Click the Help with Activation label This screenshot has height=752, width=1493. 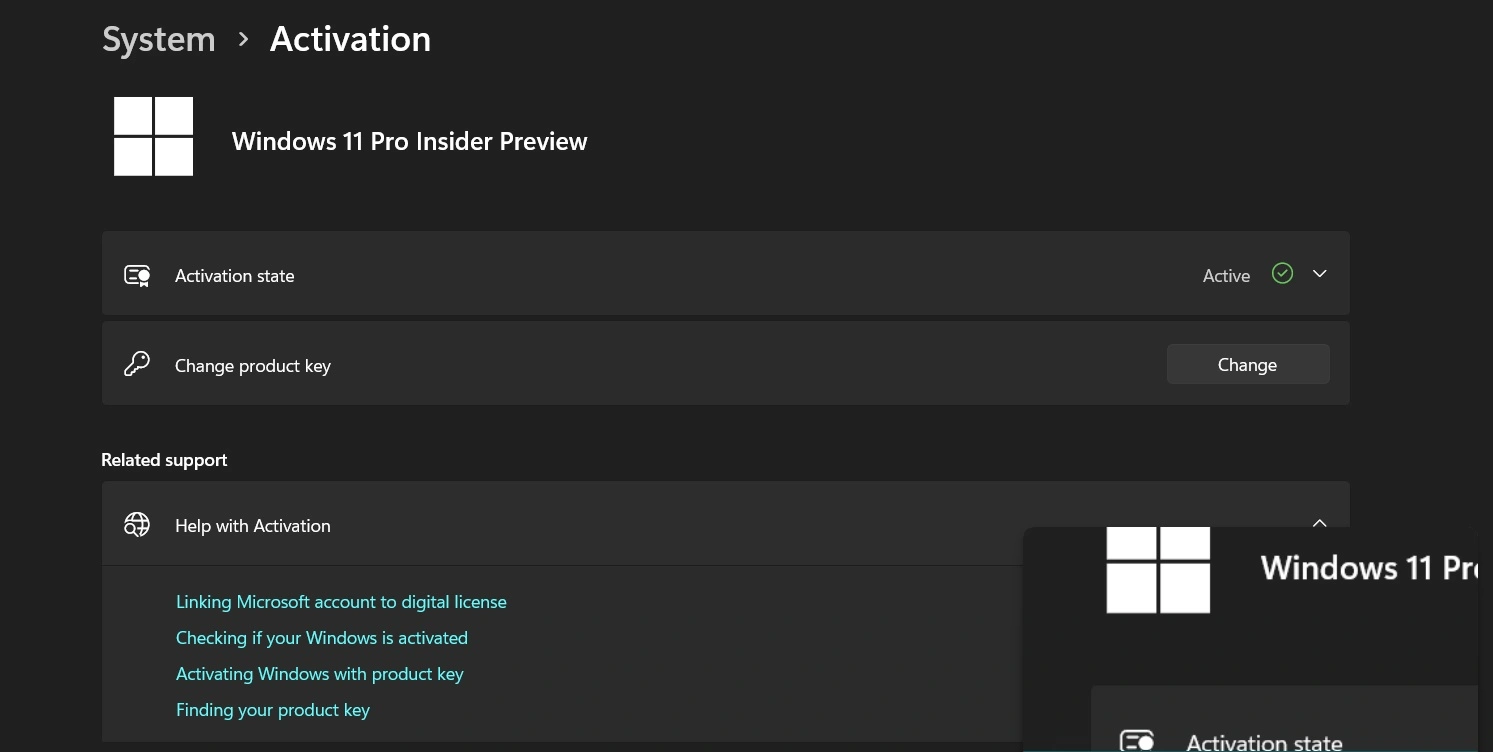point(253,526)
